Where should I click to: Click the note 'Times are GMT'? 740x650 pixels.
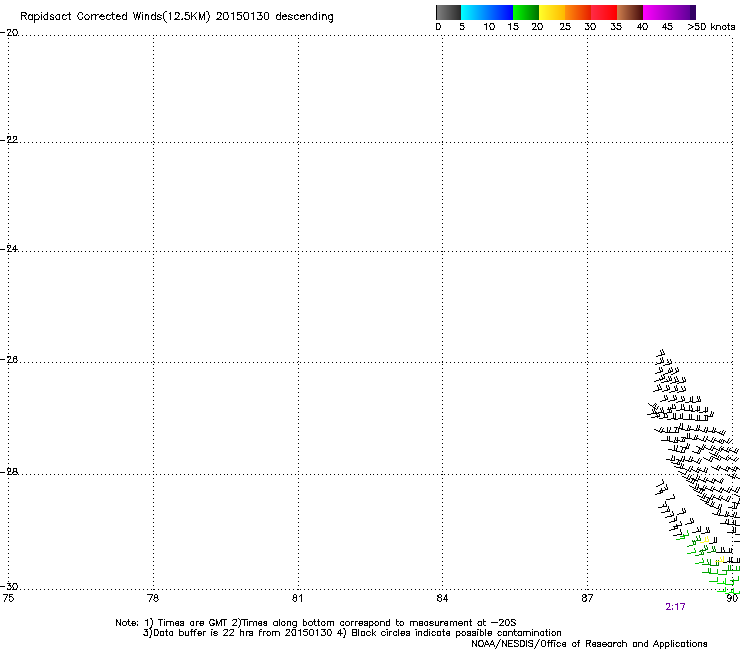click(x=193, y=623)
